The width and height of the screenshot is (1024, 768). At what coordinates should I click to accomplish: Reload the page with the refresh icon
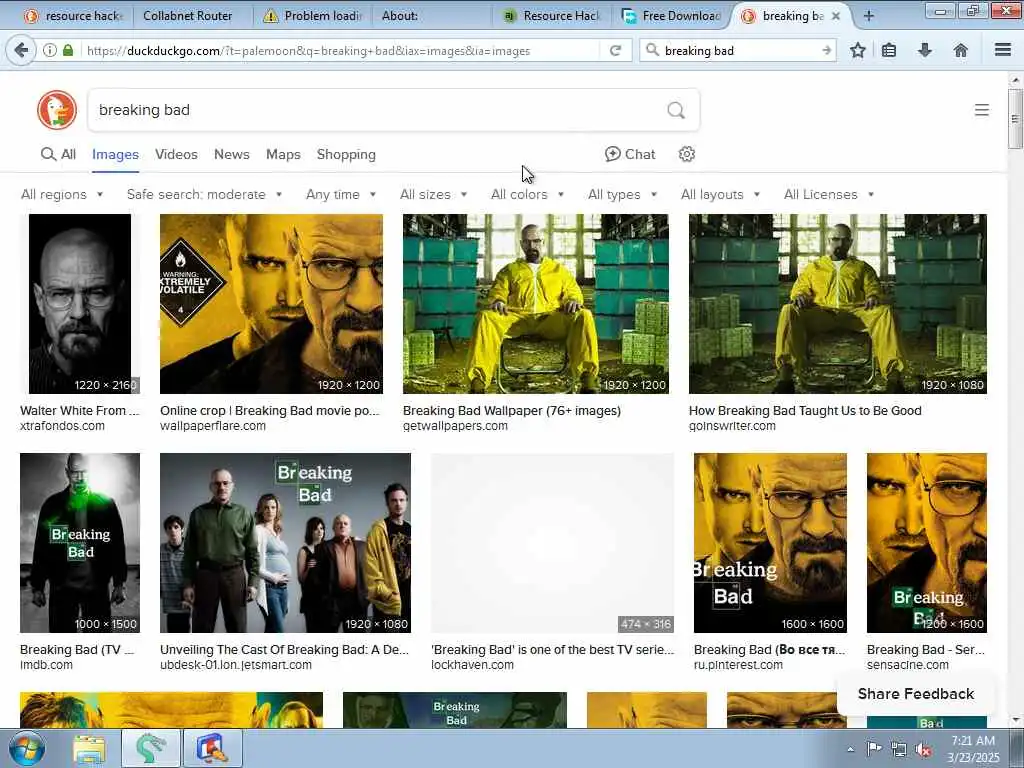(615, 50)
